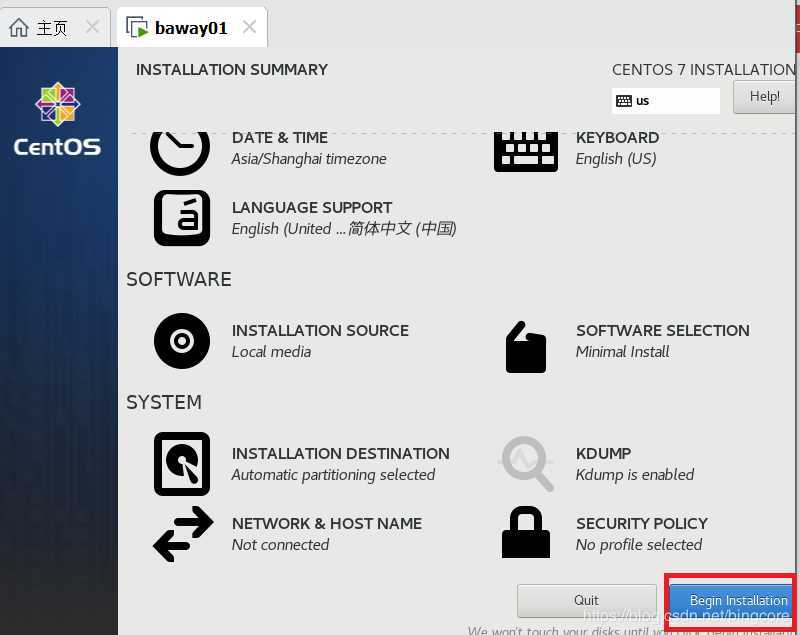The image size is (800, 635).
Task: Open the NETWORK & HOST NAME label
Action: click(x=327, y=523)
